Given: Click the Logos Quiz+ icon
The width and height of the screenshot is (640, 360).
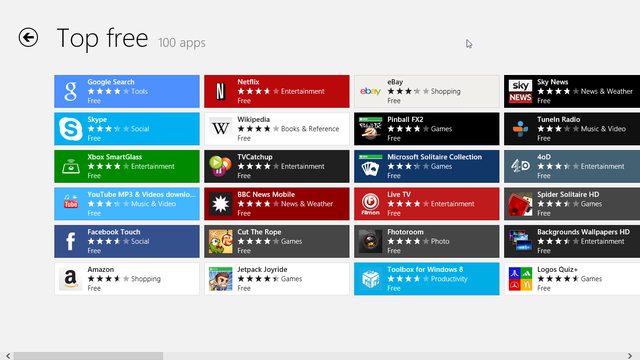Looking at the screenshot, I should pyautogui.click(x=520, y=279).
